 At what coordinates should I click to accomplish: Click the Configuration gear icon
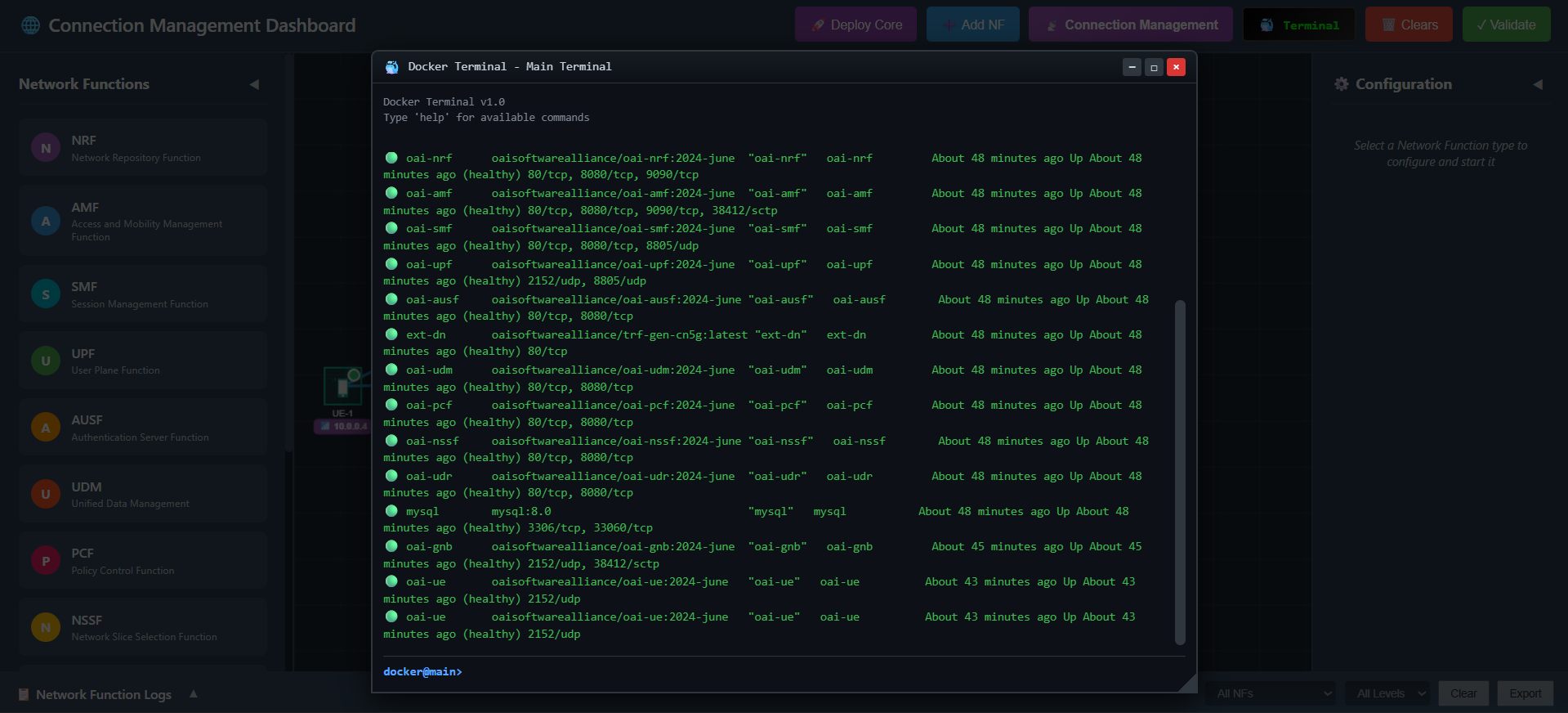tap(1342, 83)
